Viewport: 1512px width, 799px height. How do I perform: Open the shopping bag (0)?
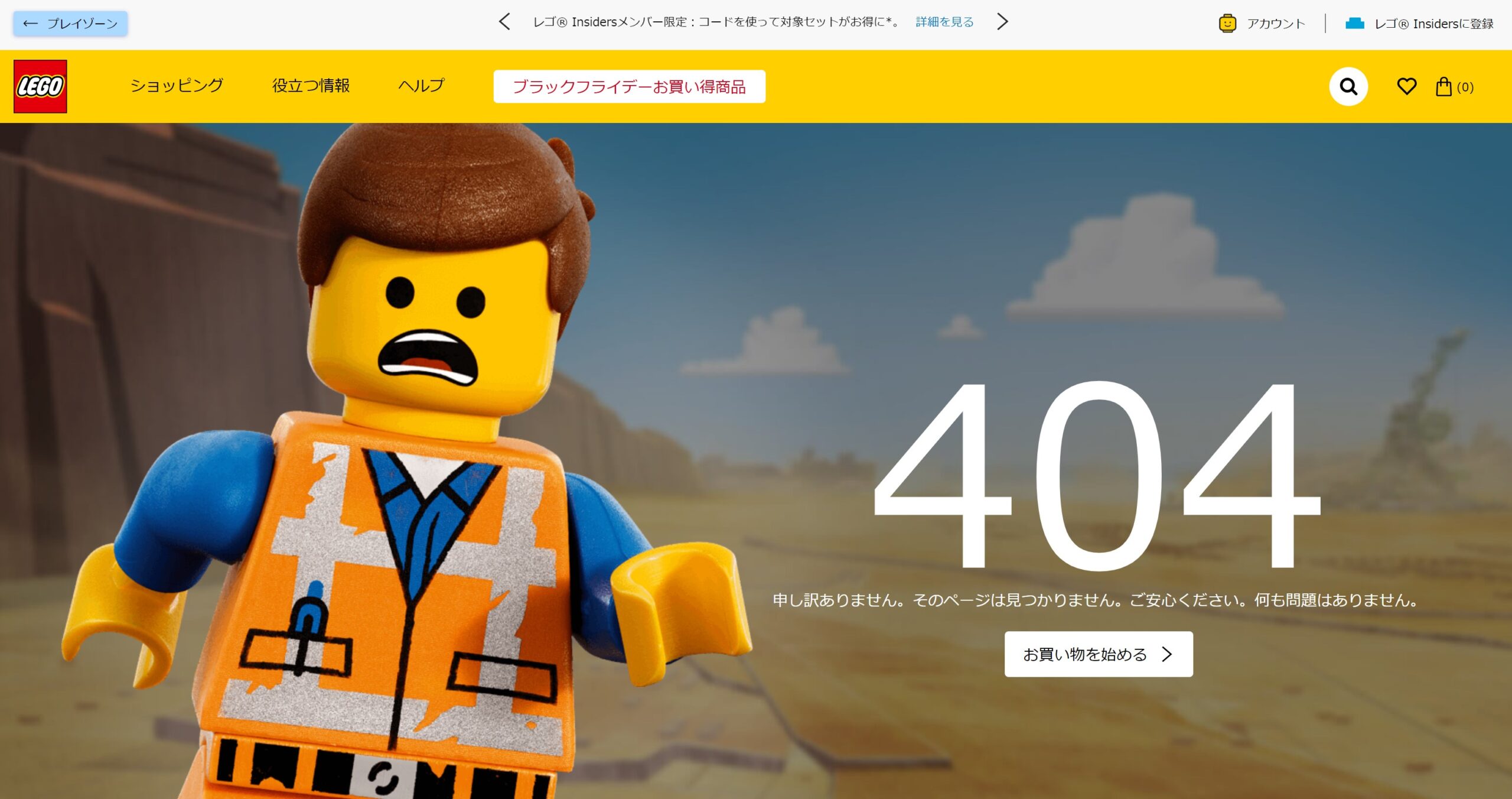(1454, 87)
